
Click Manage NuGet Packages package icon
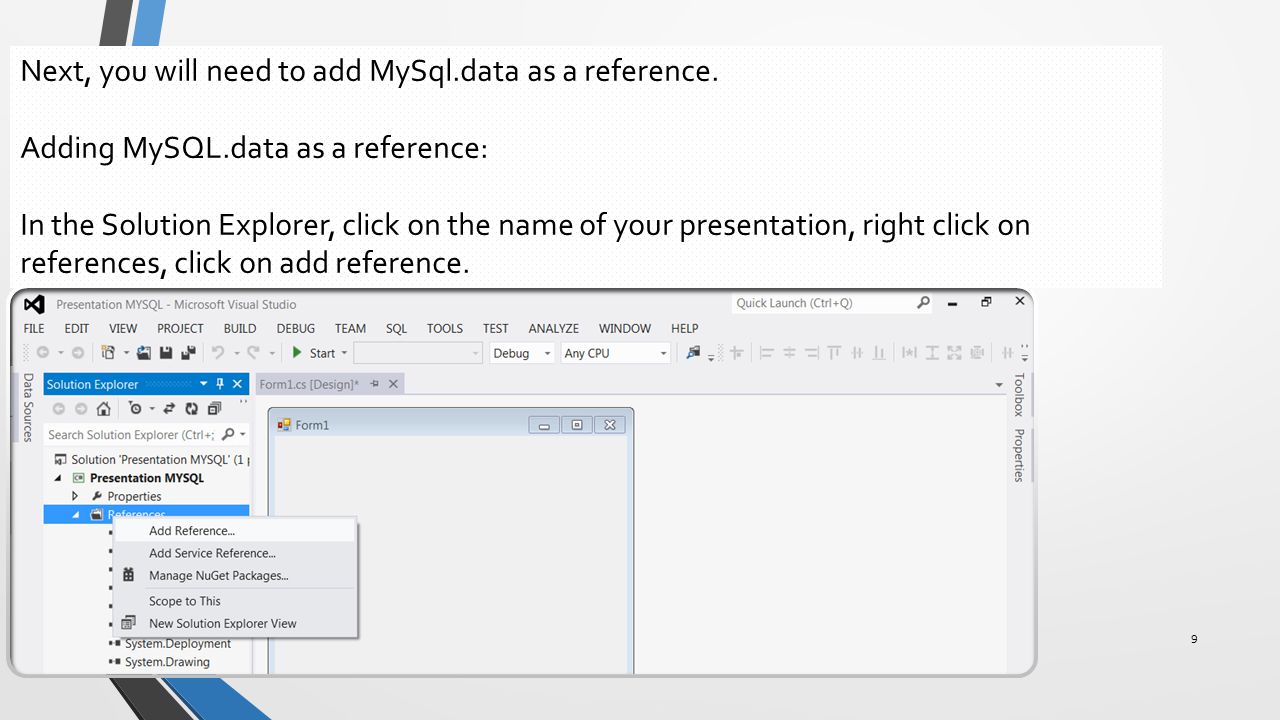coord(128,575)
